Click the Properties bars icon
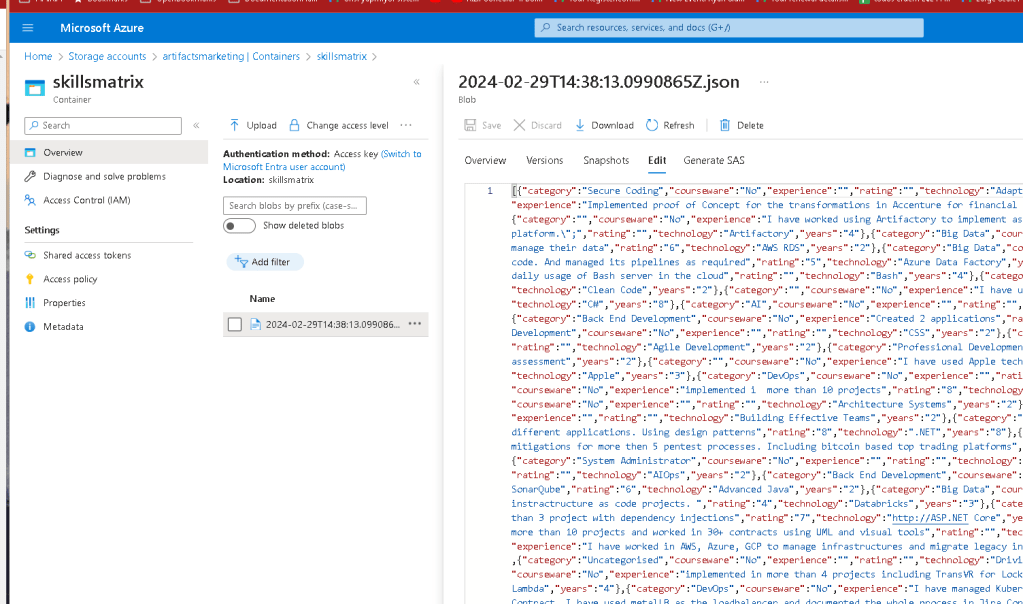The image size is (1023, 604). click(30, 303)
